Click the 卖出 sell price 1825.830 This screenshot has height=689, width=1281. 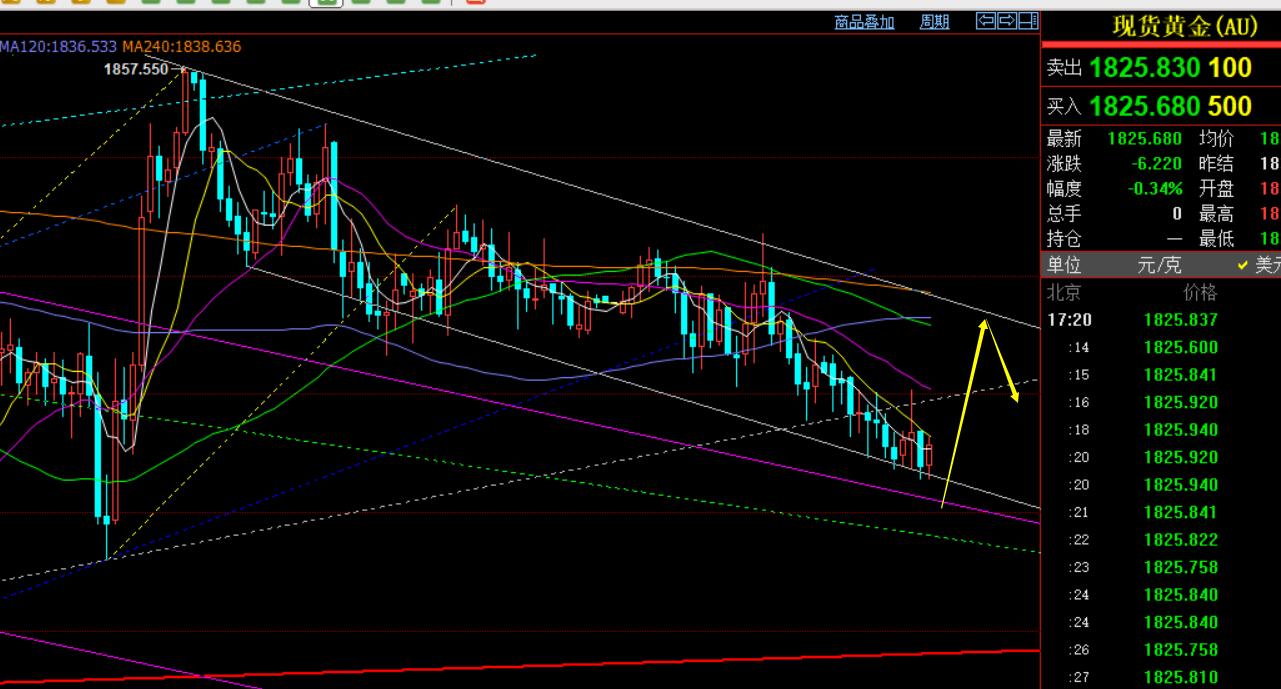coord(1145,68)
